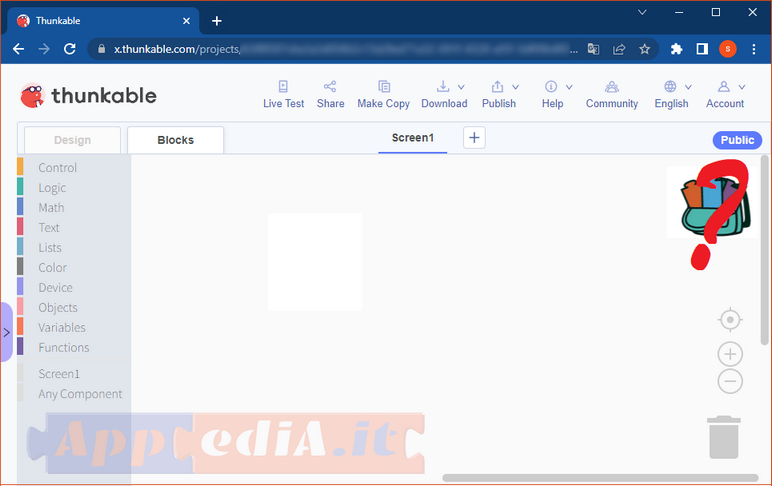Screen dimensions: 772x486
Task: Click the English language globe
Action: pyautogui.click(x=670, y=87)
